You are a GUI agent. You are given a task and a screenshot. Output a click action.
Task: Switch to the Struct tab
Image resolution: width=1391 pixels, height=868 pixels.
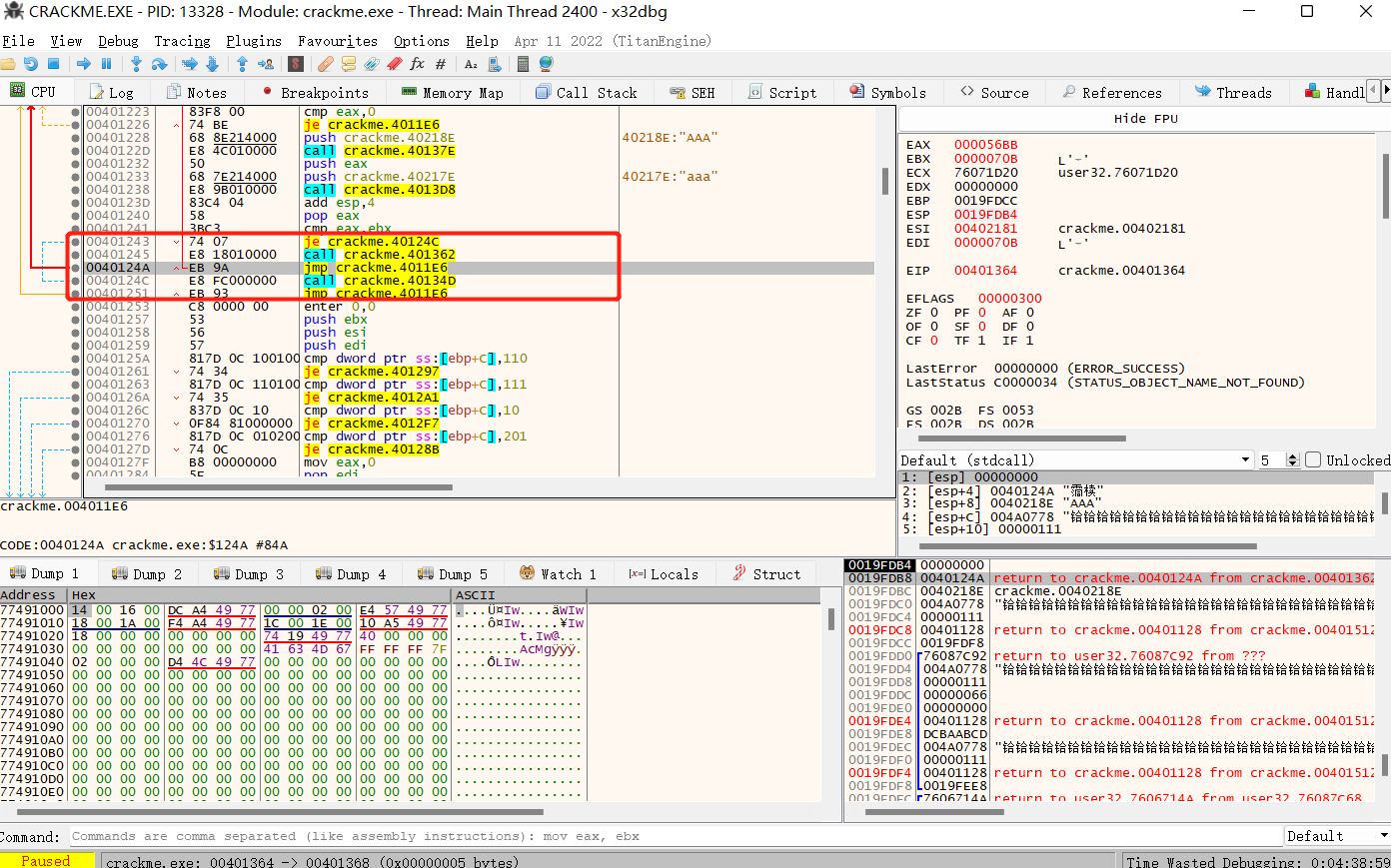coord(766,573)
